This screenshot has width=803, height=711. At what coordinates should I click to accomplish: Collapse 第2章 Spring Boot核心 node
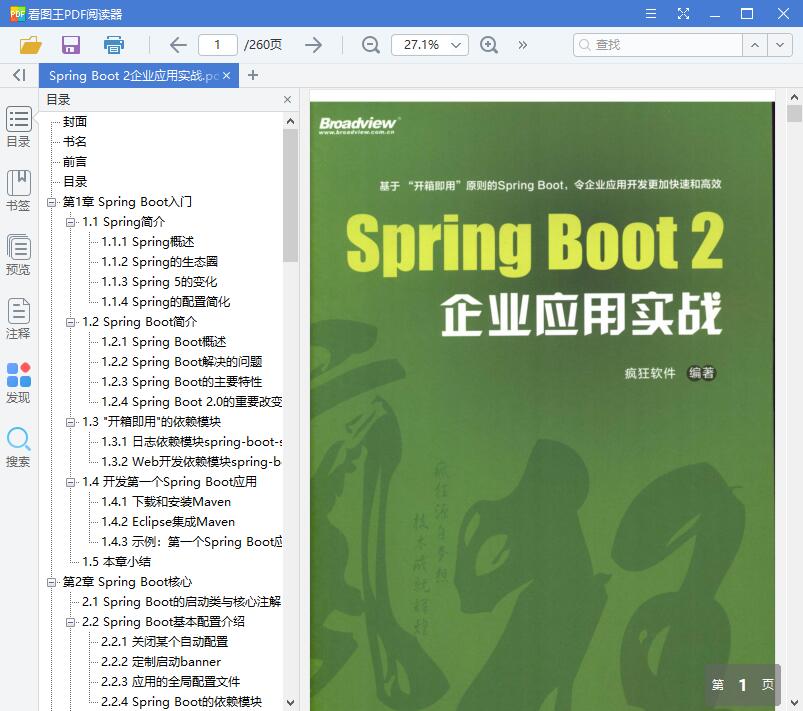click(51, 582)
